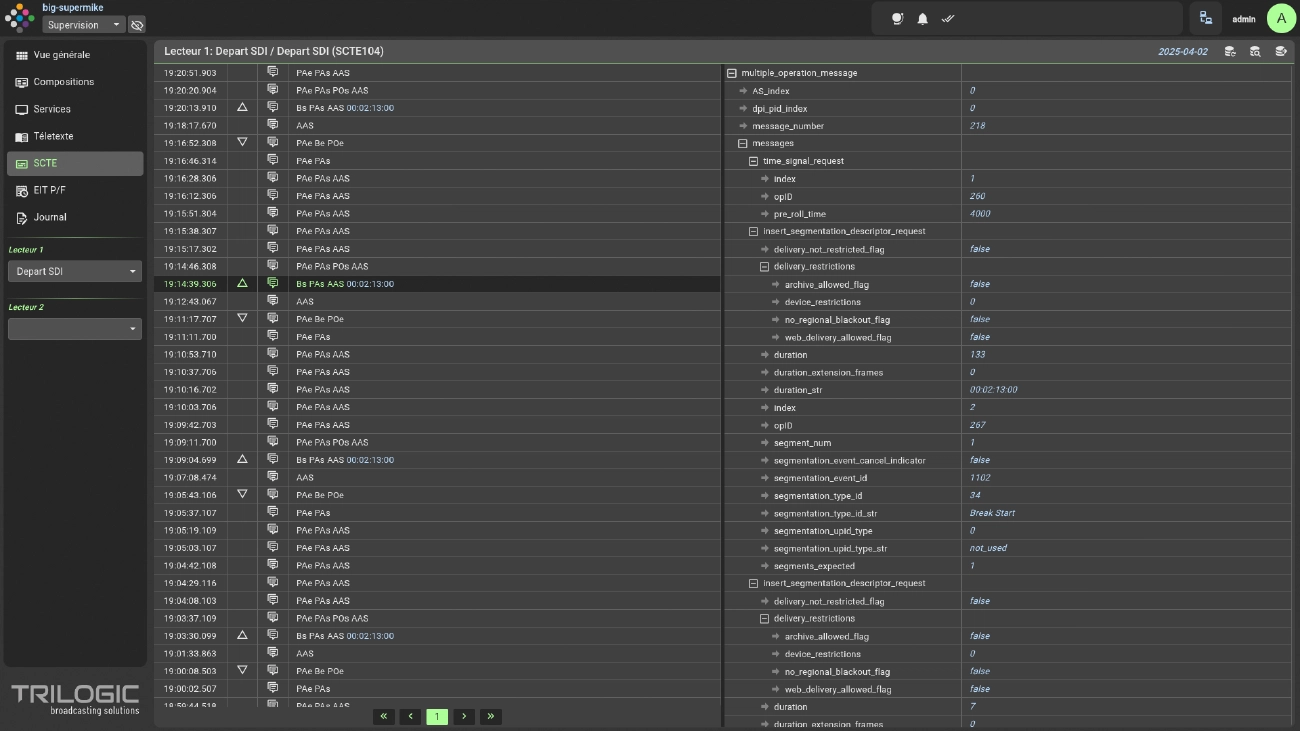This screenshot has height=731, width=1300.
Task: Click down triangle in 19:00:08.503 row
Action: [242, 670]
